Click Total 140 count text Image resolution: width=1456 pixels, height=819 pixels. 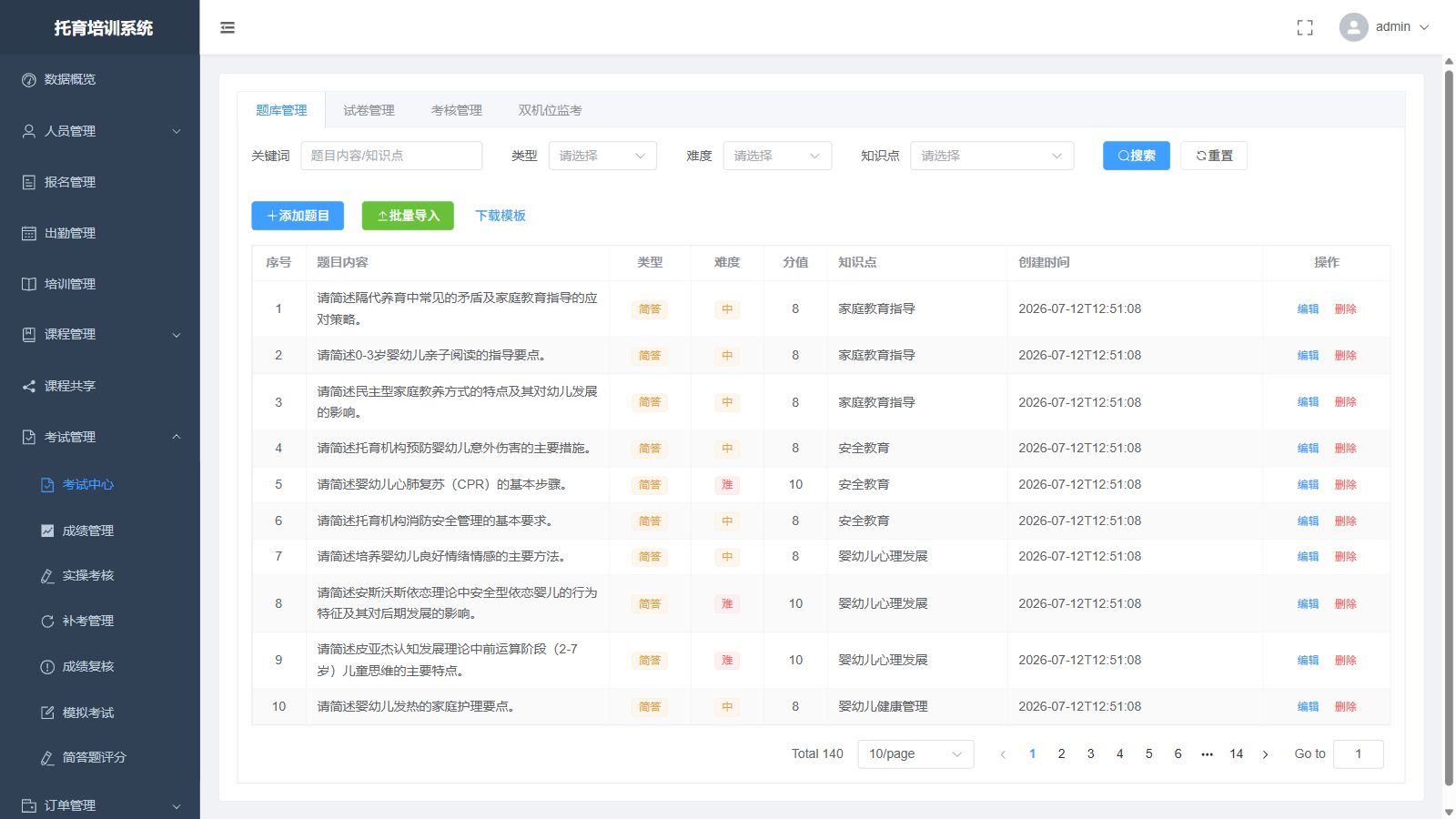coord(817,754)
